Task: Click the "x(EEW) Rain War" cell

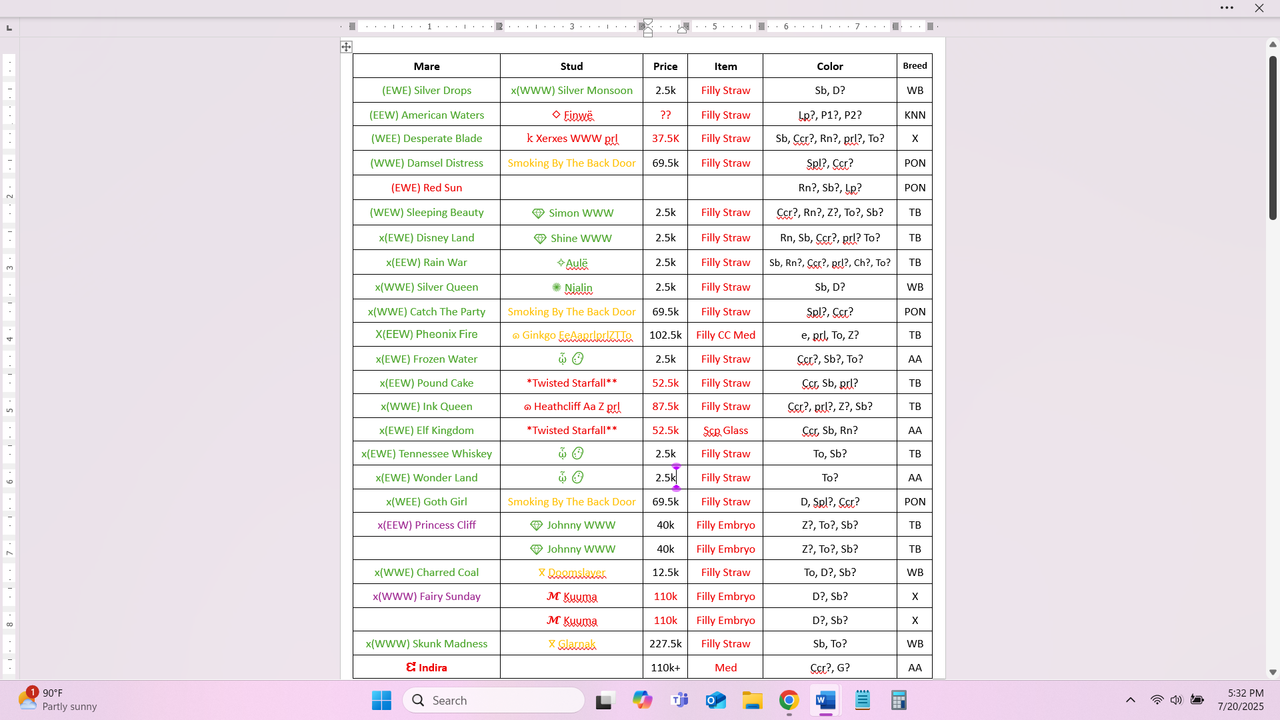Action: click(x=427, y=263)
